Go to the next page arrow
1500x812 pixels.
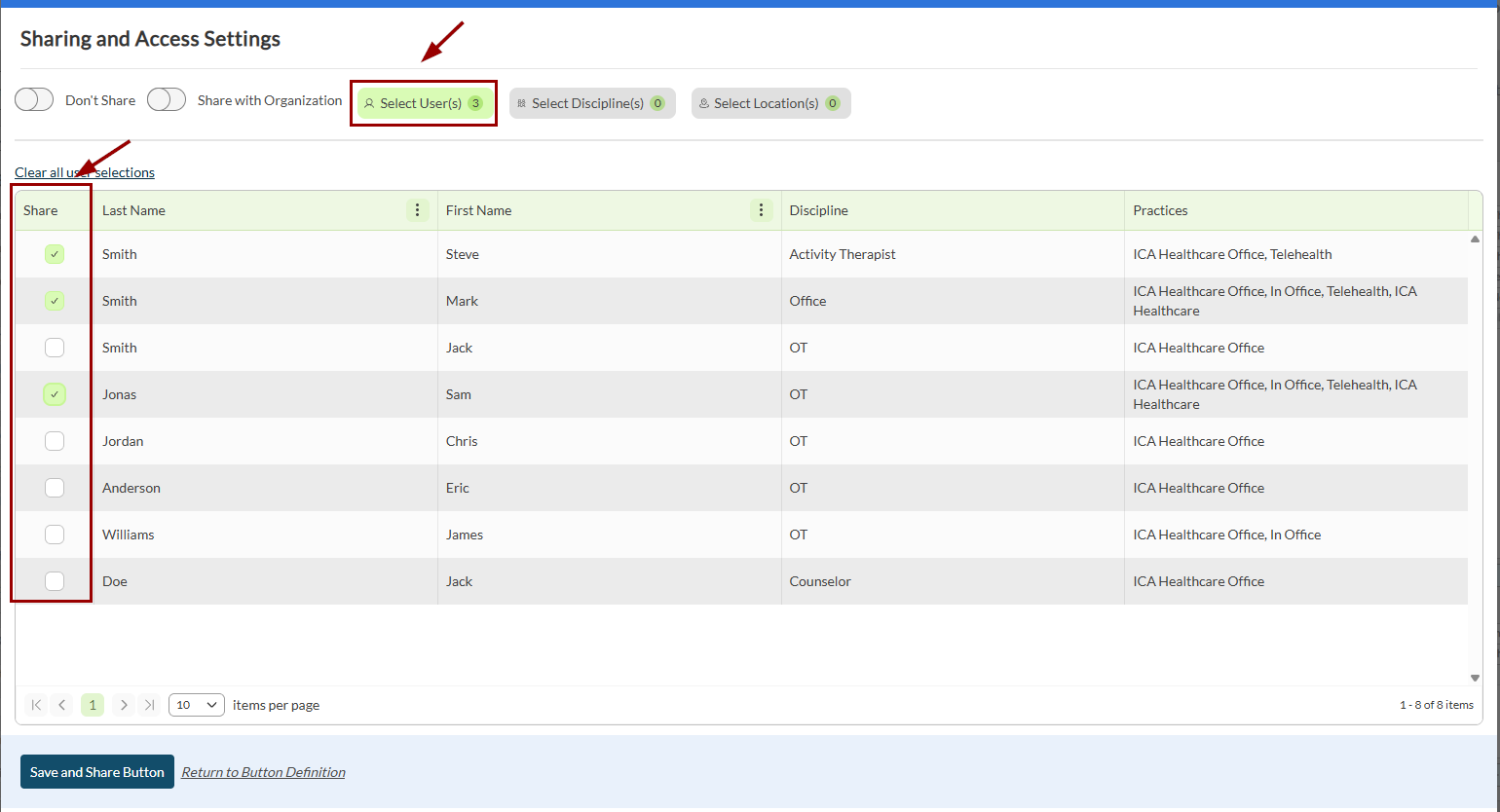tap(123, 705)
